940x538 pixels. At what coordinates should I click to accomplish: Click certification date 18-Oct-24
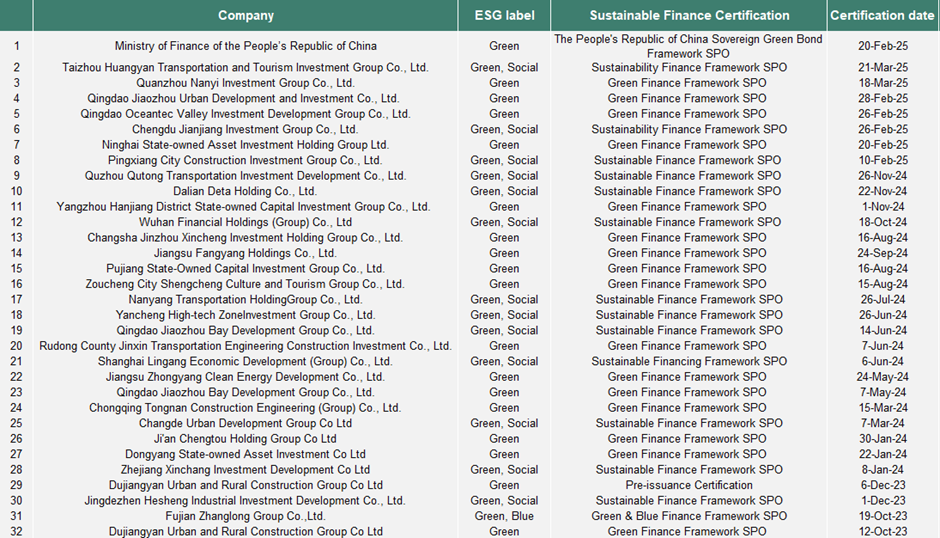coord(882,223)
